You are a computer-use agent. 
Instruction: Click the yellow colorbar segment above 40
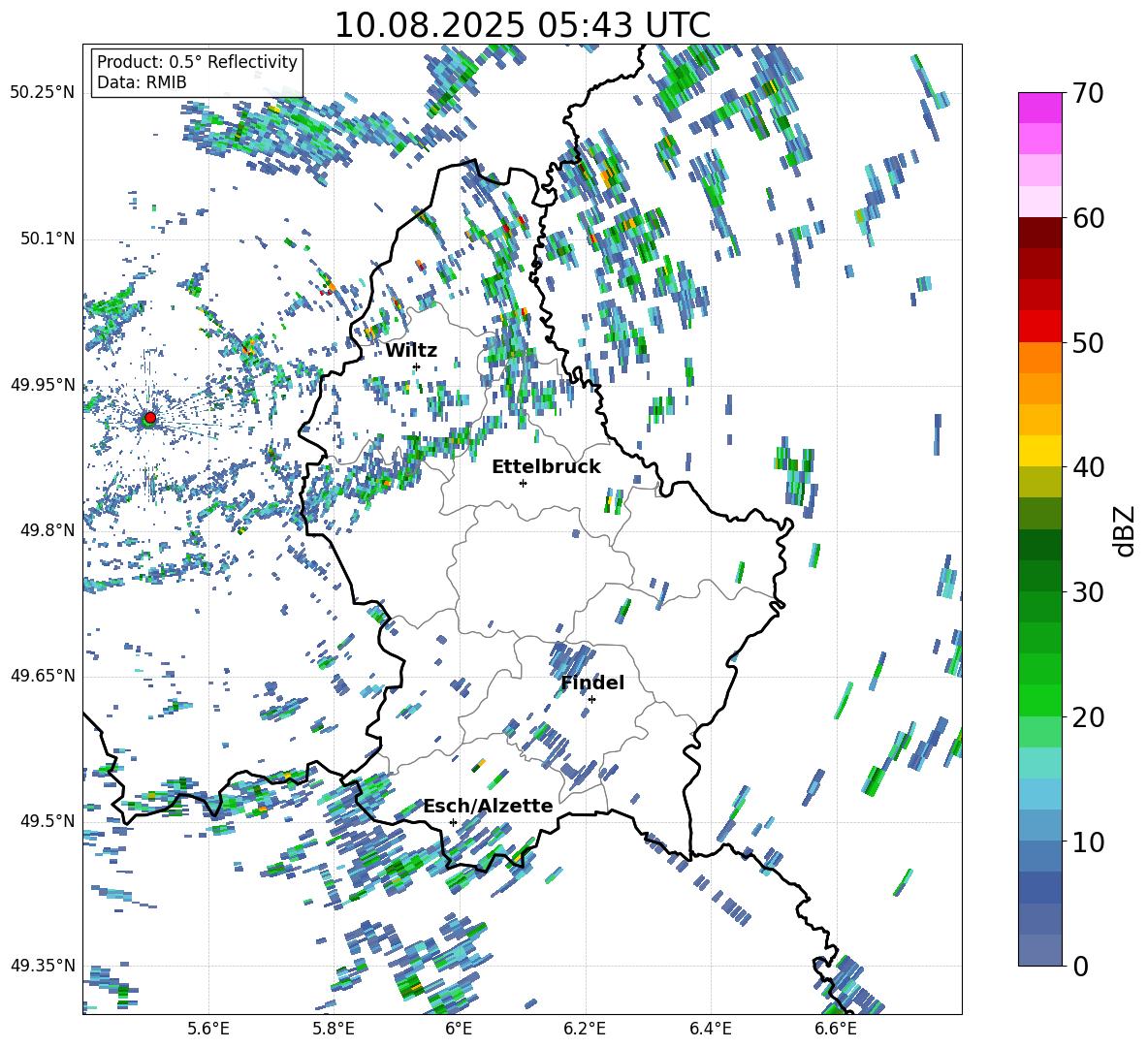pyautogui.click(x=1039, y=451)
